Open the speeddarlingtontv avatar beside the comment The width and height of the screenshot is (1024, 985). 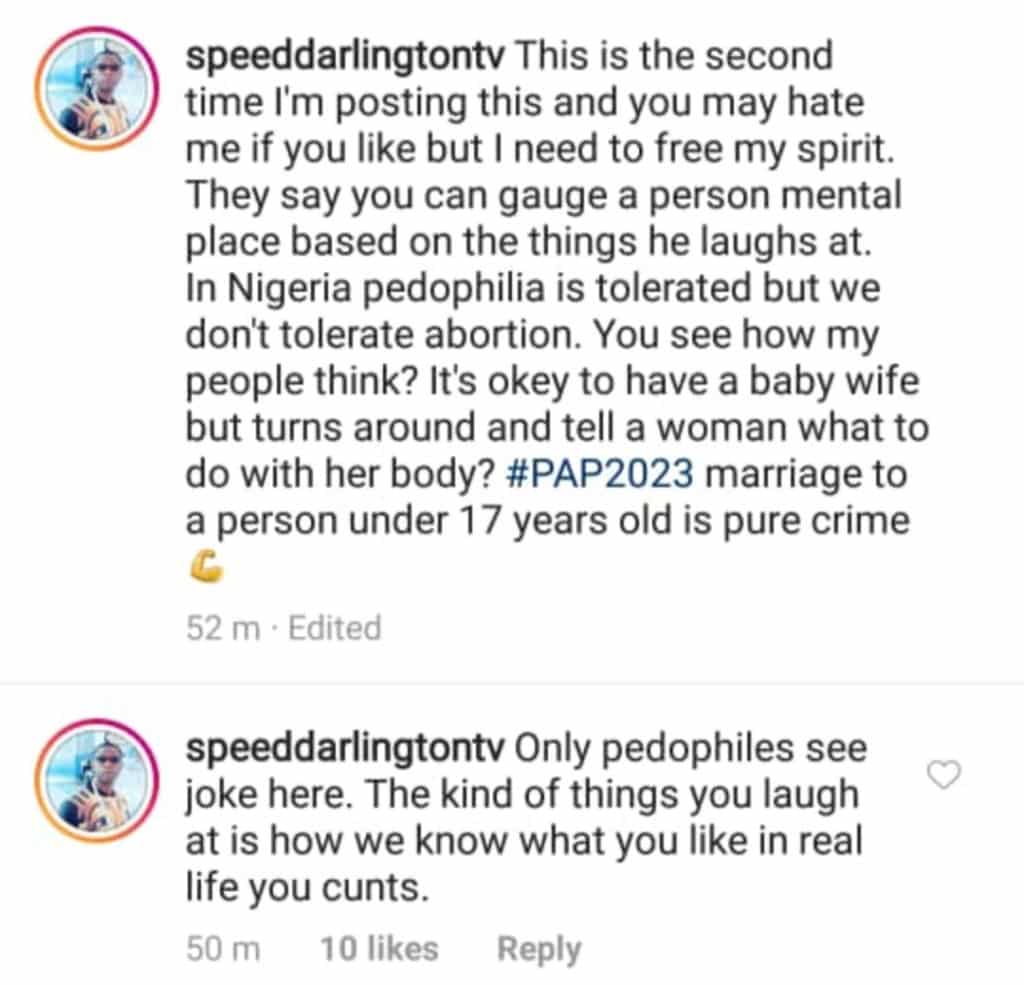[x=97, y=781]
